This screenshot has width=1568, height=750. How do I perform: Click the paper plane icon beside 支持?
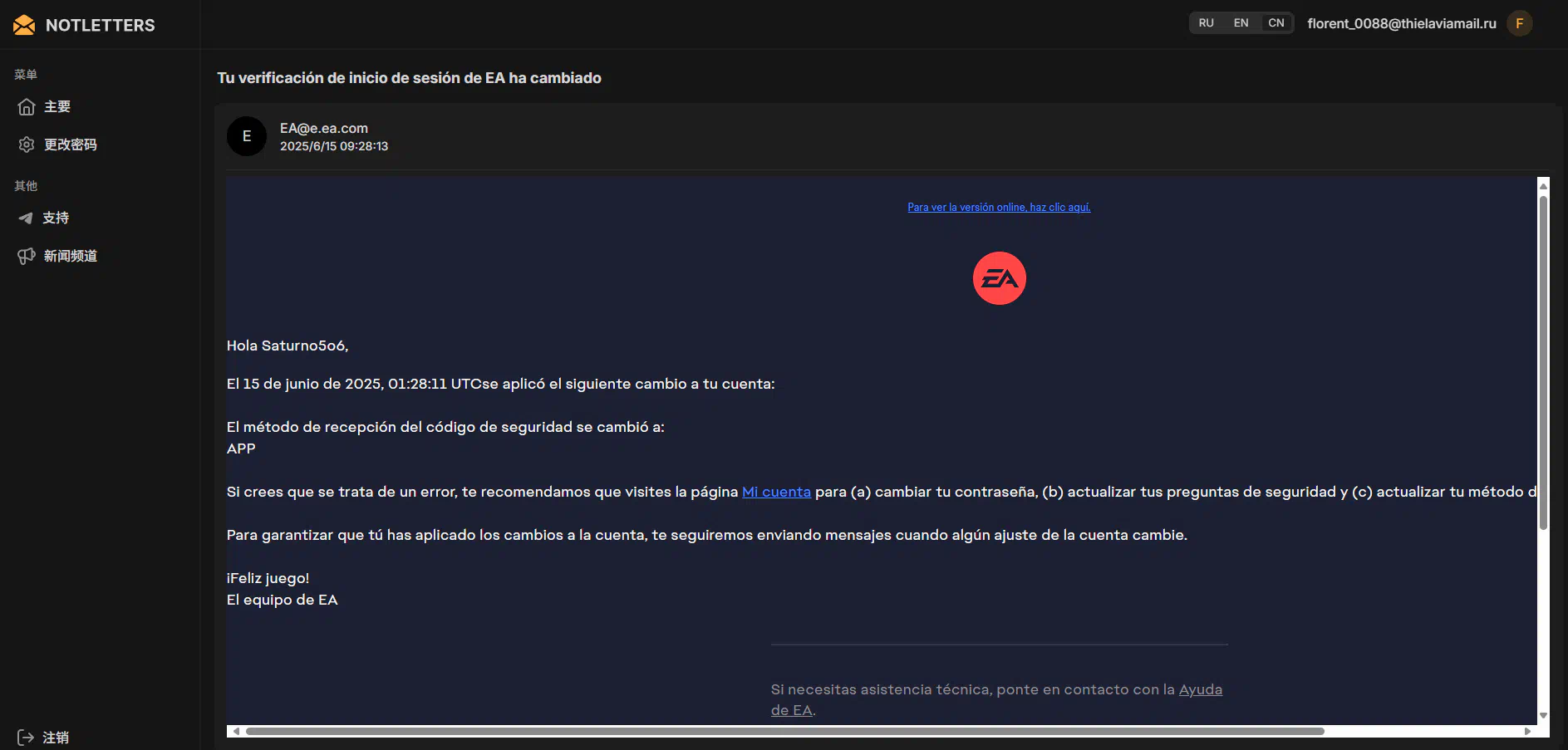(x=26, y=218)
